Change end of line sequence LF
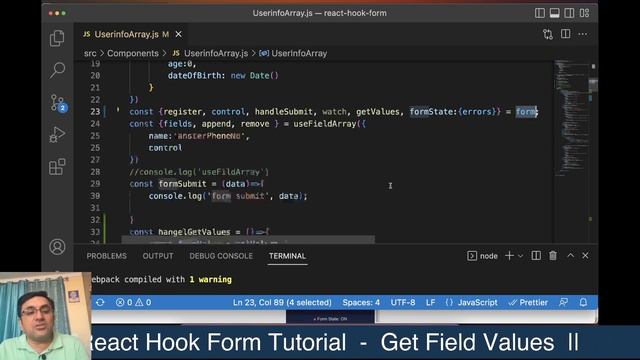This screenshot has width=640, height=360. click(430, 302)
